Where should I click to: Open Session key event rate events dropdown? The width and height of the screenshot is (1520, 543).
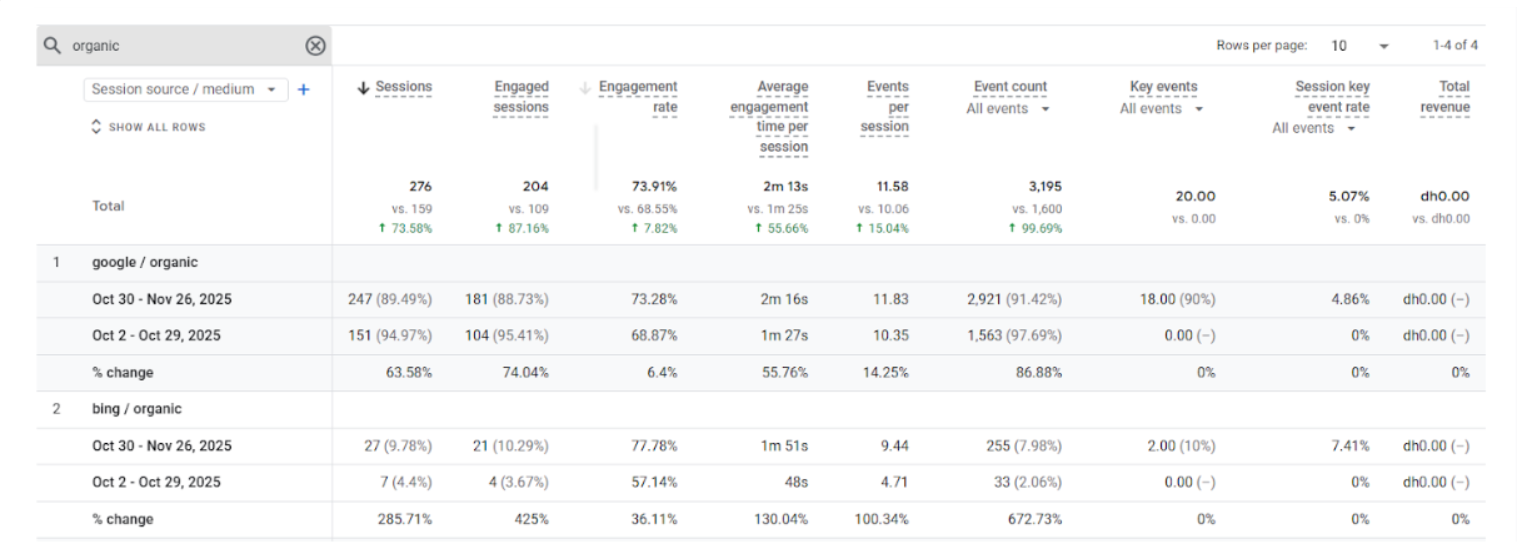[1314, 128]
